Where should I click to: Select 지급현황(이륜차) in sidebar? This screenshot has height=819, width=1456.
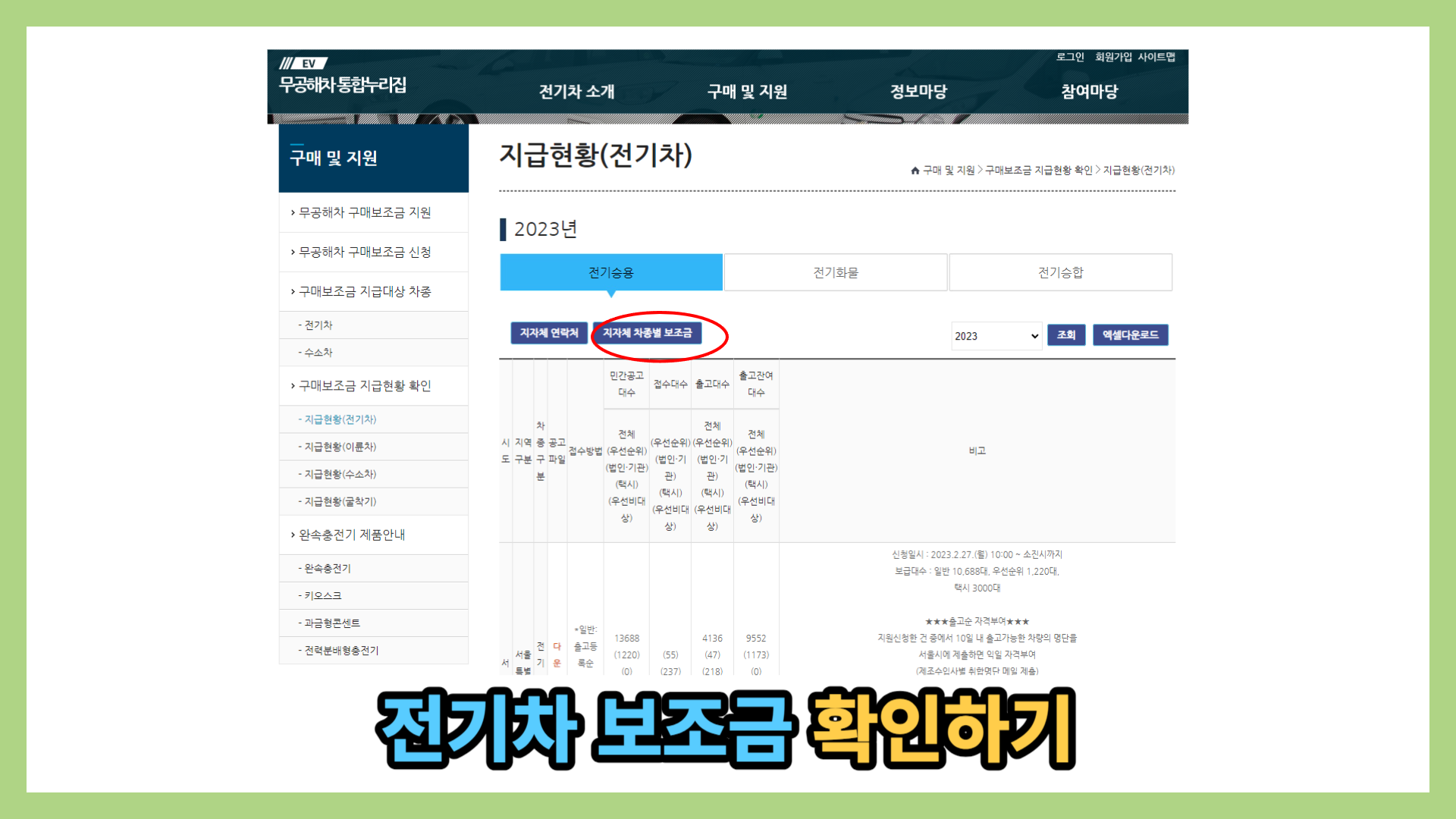coord(374,447)
